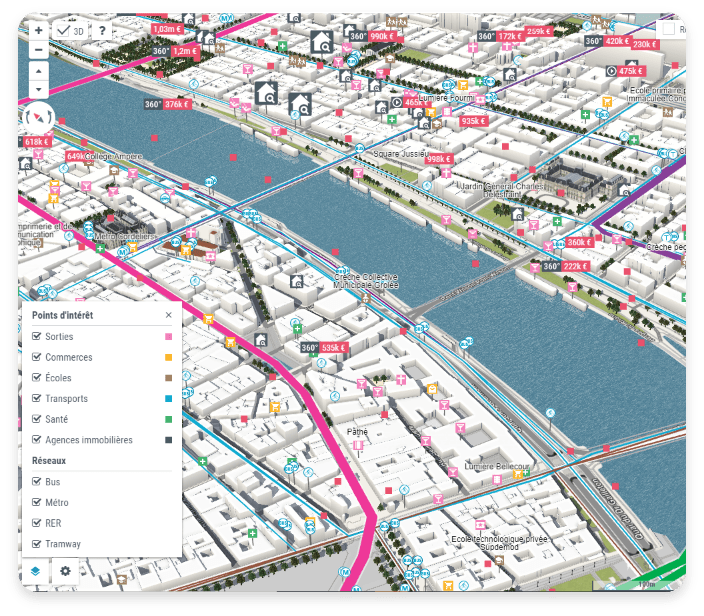Open map settings gear icon
Image resolution: width=704 pixels, height=616 pixels.
pos(66,571)
